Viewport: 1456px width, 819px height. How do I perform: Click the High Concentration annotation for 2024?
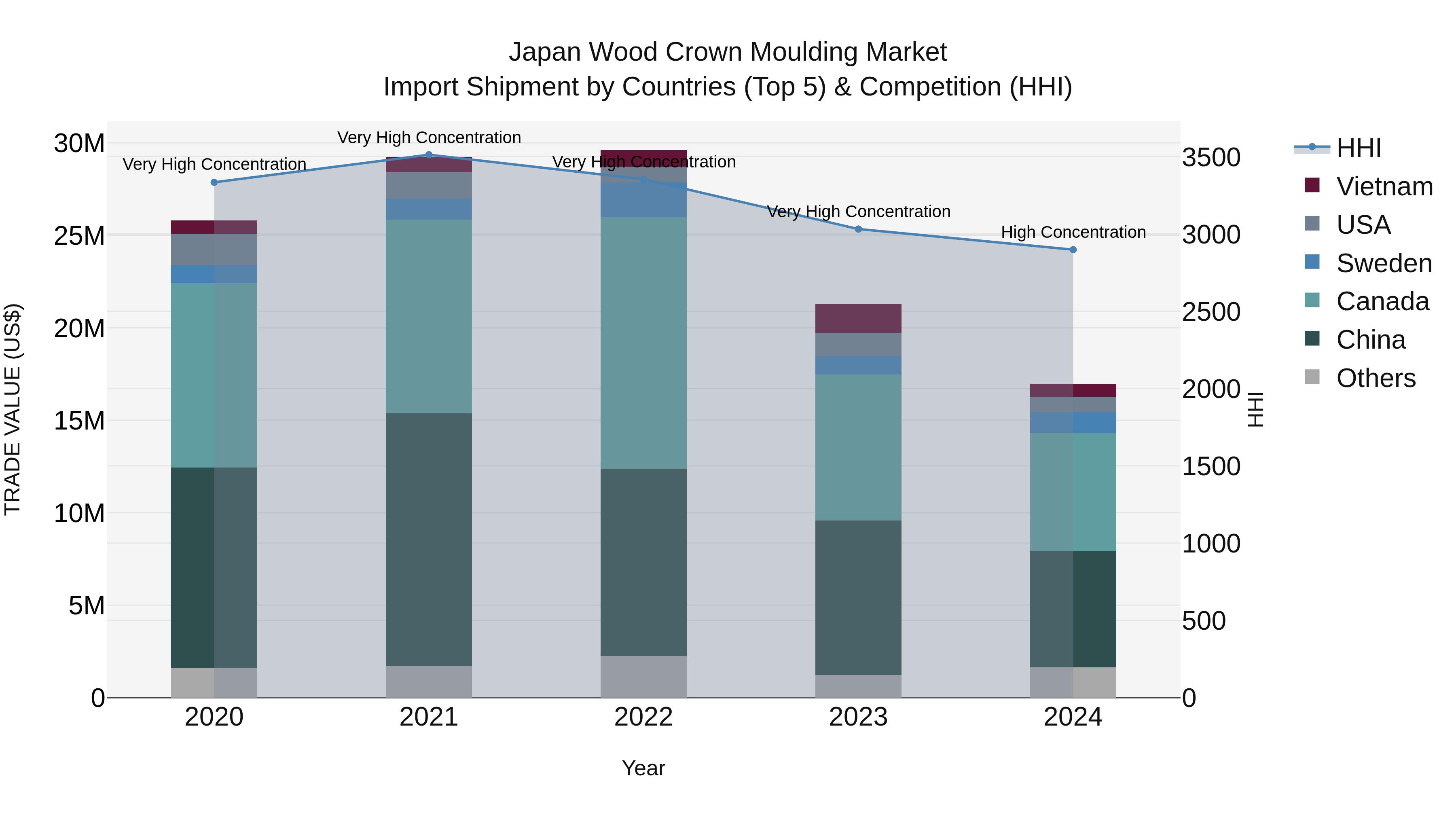pyautogui.click(x=1073, y=232)
